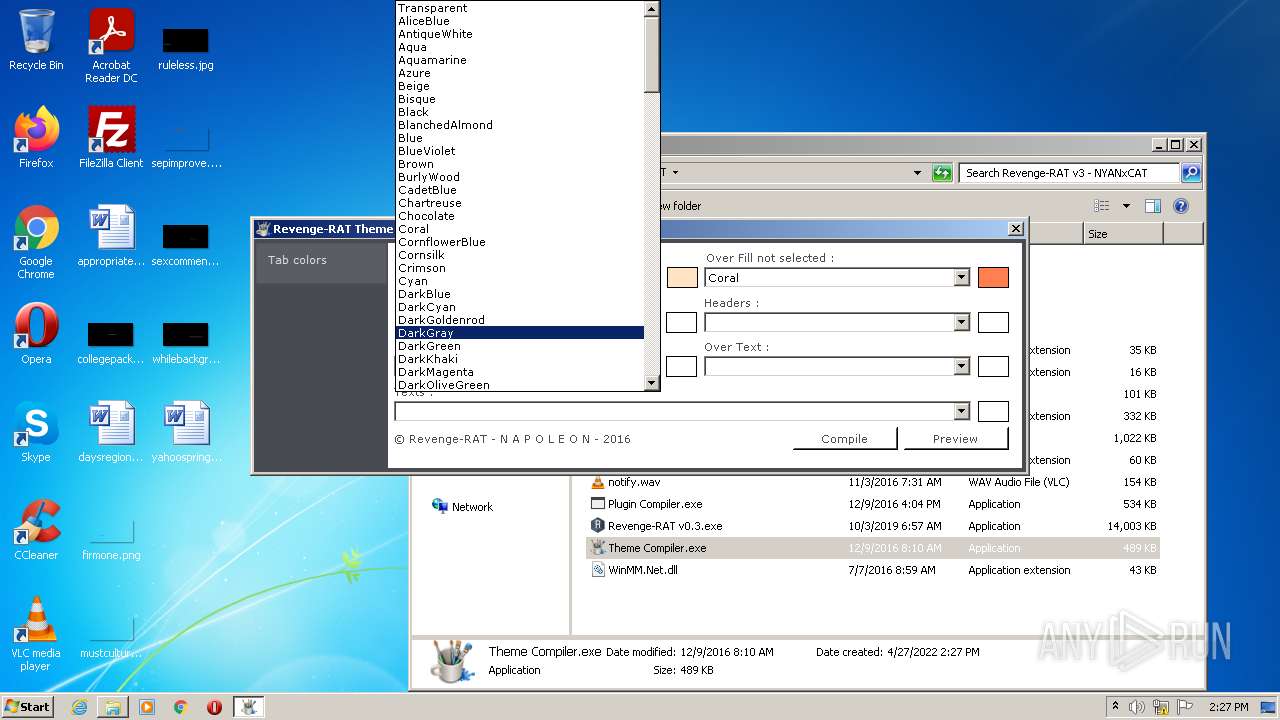Launch Acrobat Reader DC from desktop
The height and width of the screenshot is (720, 1280).
(111, 46)
